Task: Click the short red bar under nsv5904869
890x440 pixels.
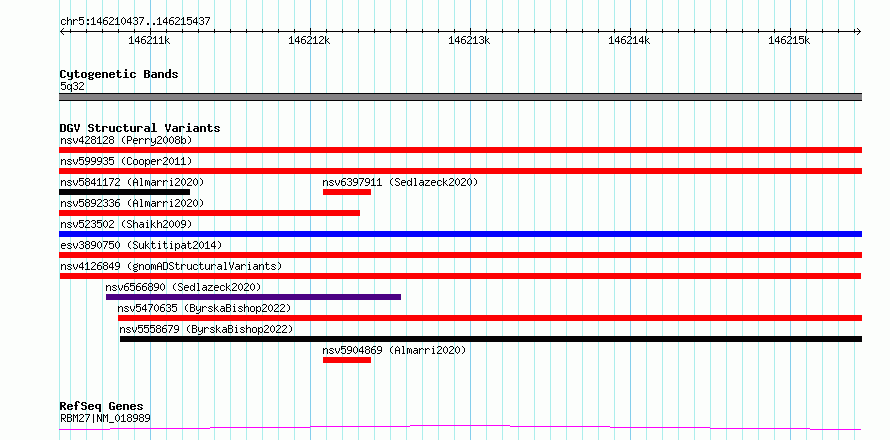Action: pyautogui.click(x=347, y=360)
